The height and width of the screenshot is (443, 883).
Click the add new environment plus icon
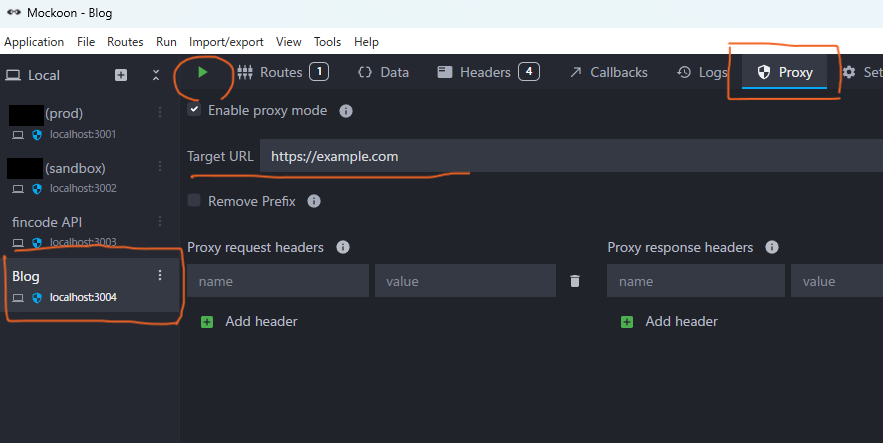point(121,75)
